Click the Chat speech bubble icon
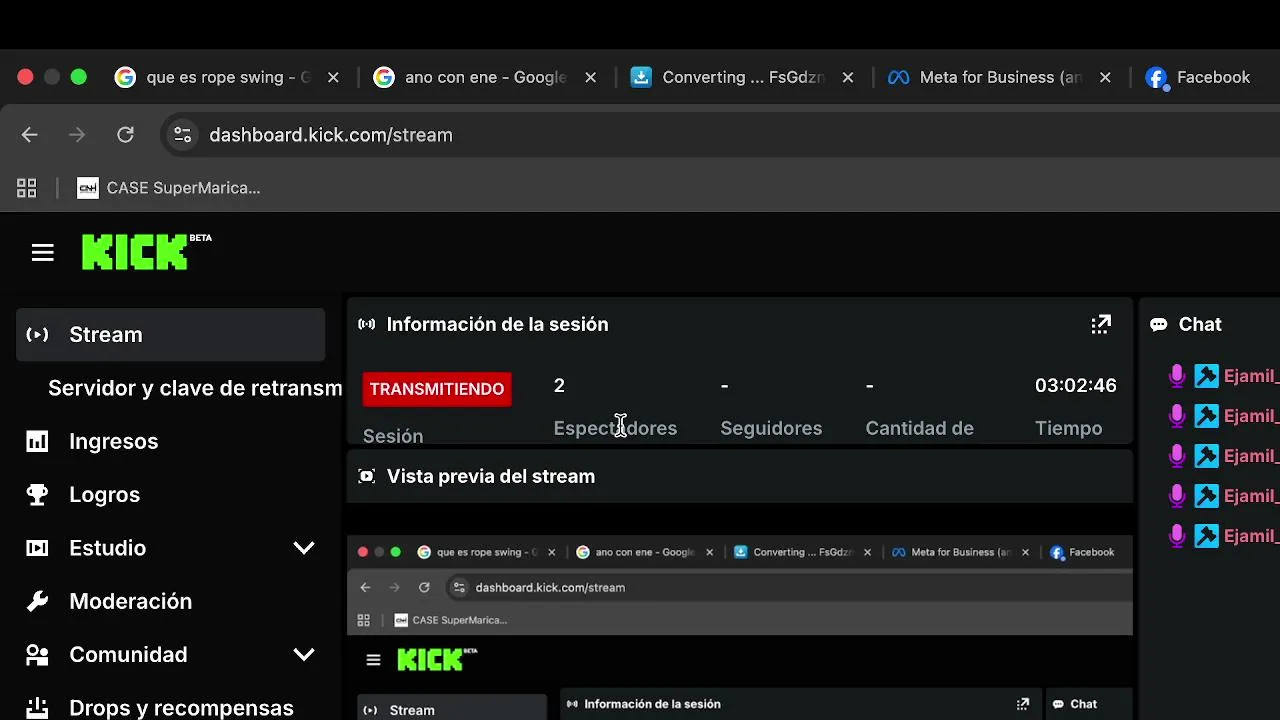 click(x=1158, y=325)
